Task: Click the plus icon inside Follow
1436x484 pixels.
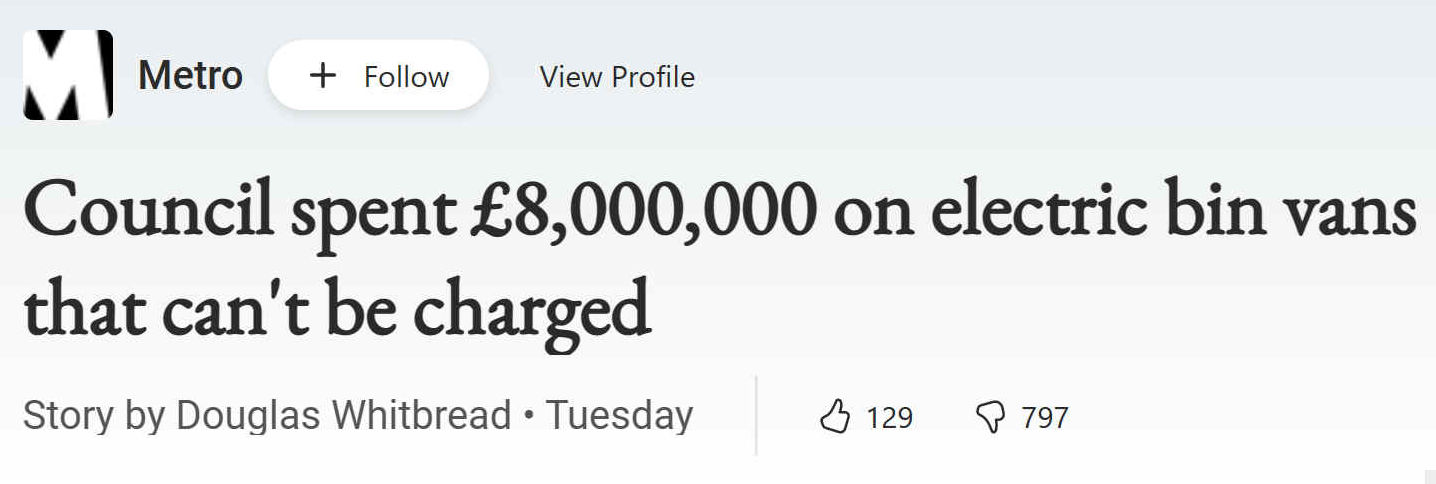Action: [322, 76]
